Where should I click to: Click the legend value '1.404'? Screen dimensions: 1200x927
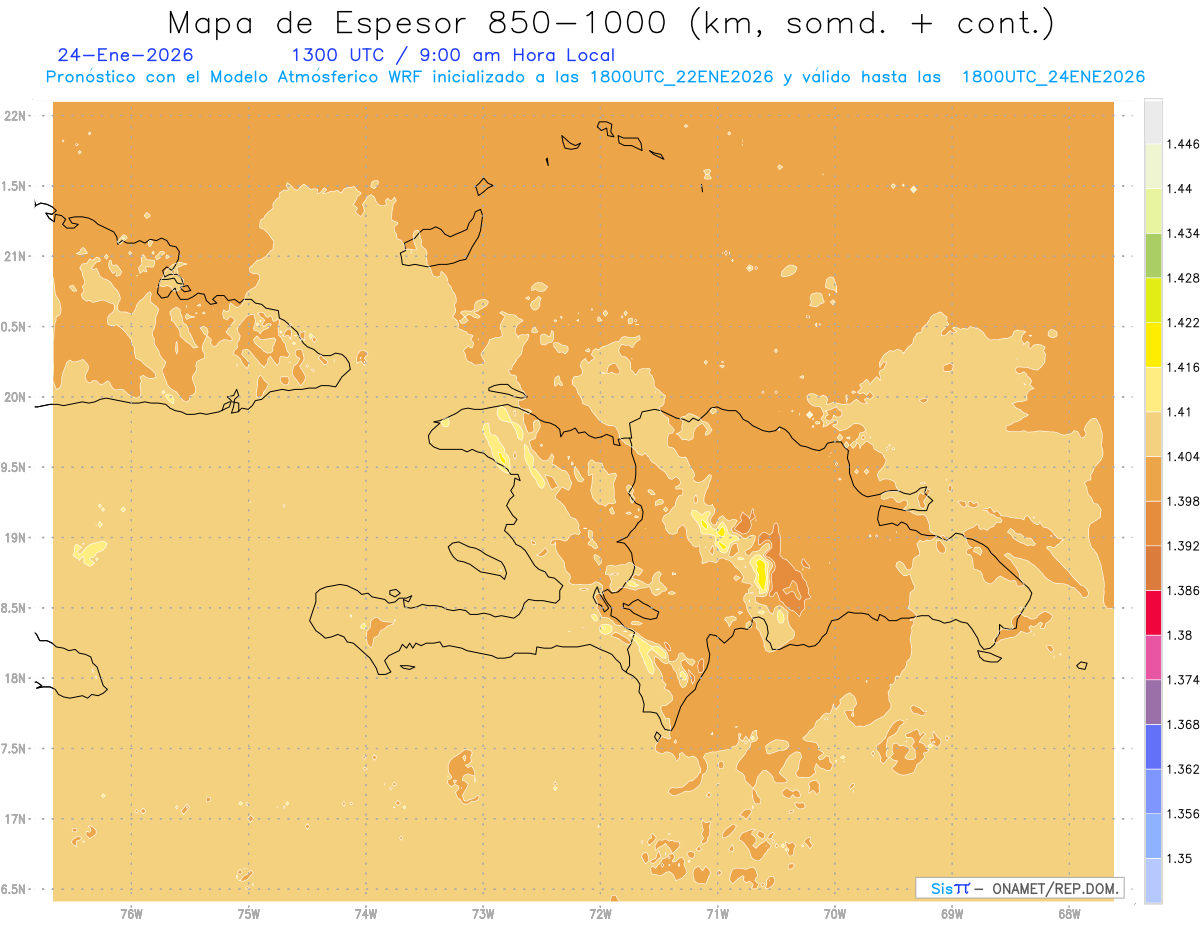1183,456
